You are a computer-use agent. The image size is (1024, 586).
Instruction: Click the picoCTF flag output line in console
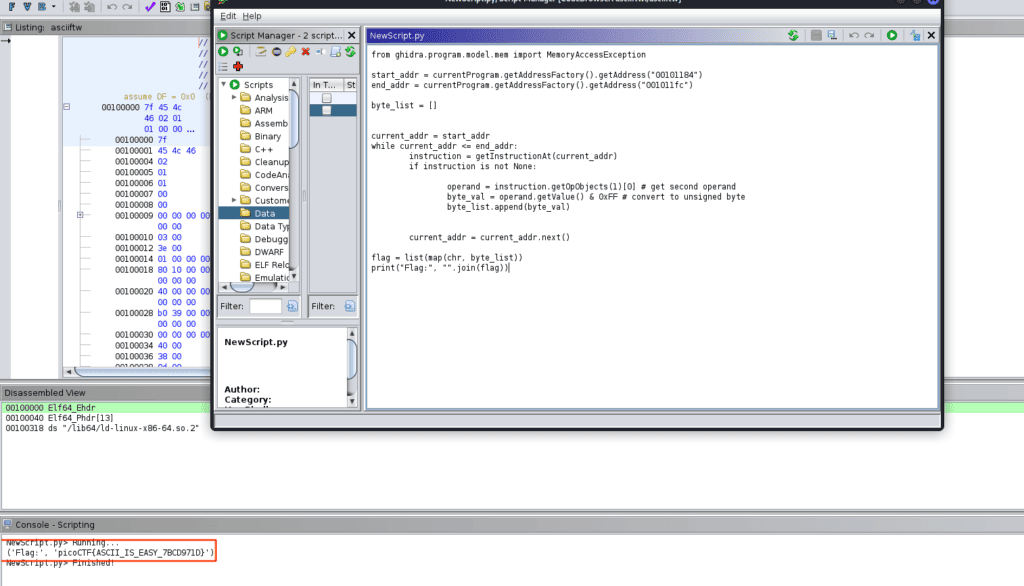click(x=110, y=553)
